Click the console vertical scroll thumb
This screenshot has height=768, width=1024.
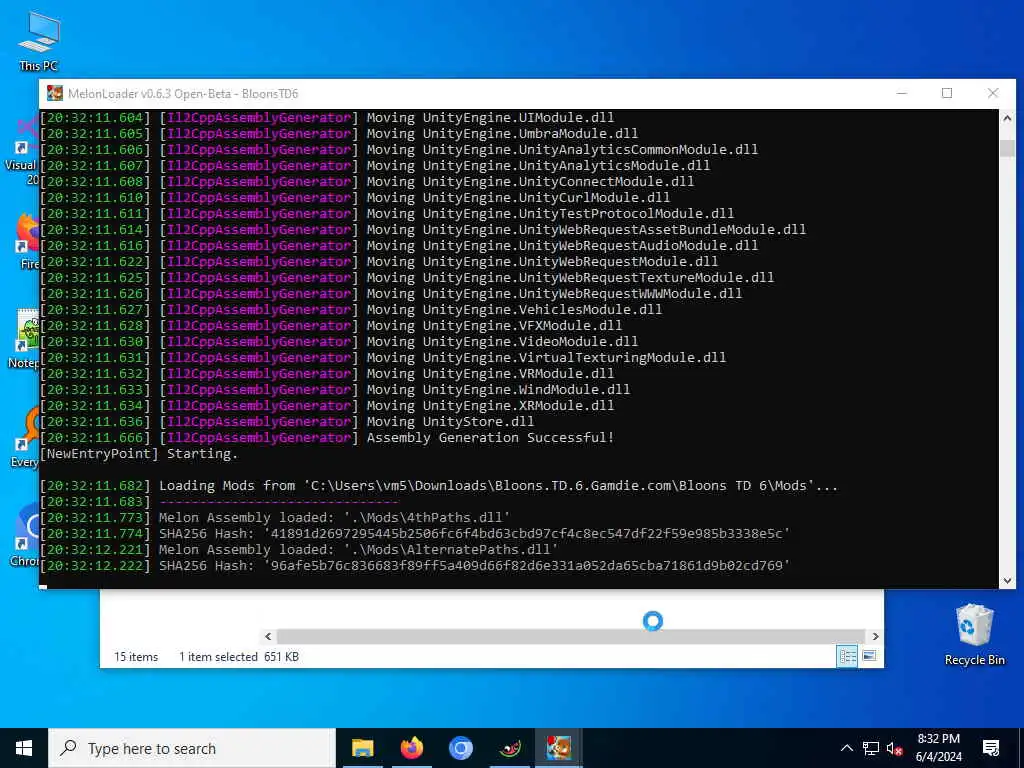[1007, 148]
